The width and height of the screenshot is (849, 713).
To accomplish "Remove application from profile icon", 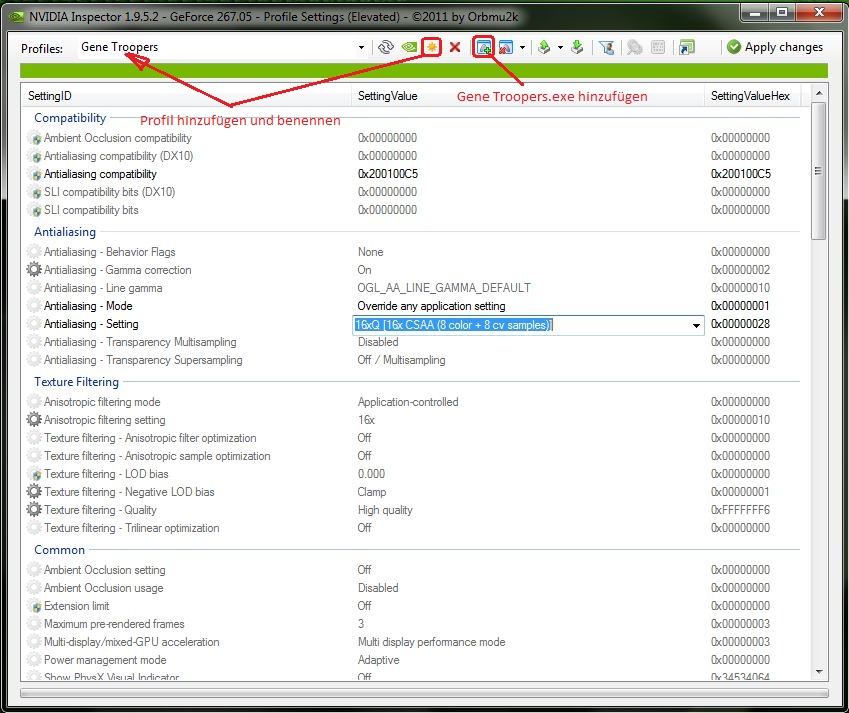I will [x=506, y=47].
